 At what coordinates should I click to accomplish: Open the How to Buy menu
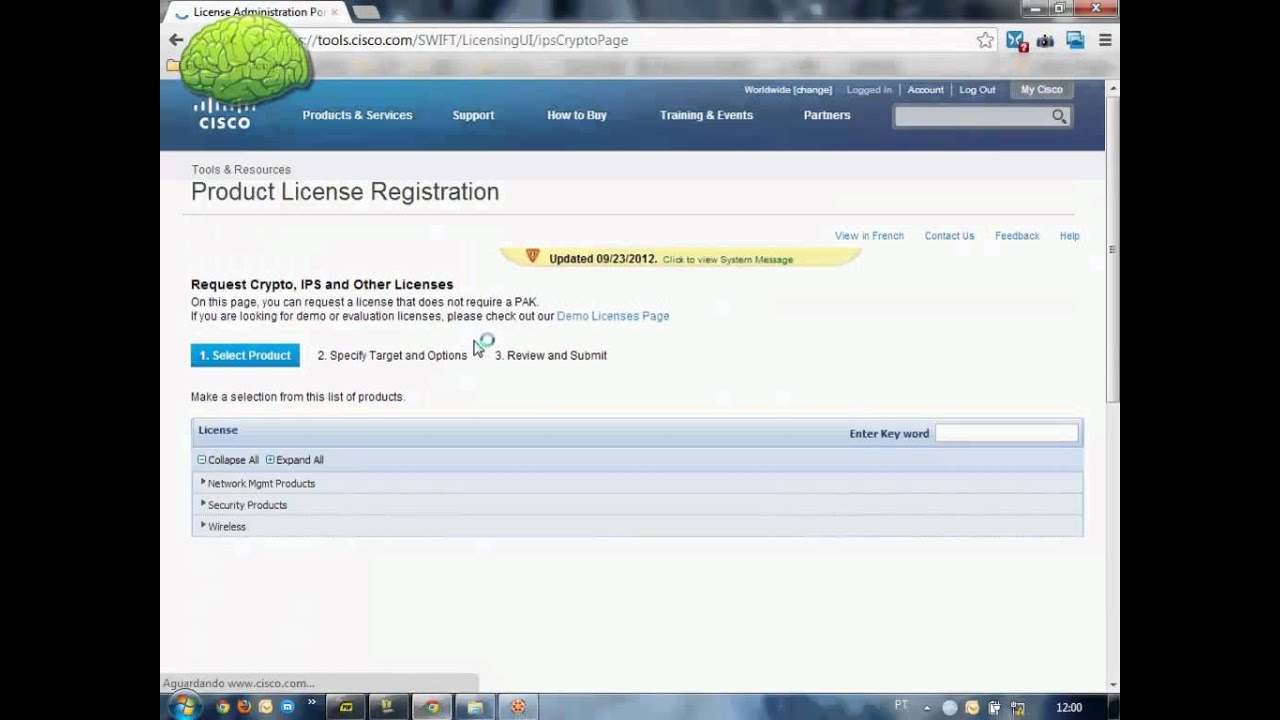577,115
